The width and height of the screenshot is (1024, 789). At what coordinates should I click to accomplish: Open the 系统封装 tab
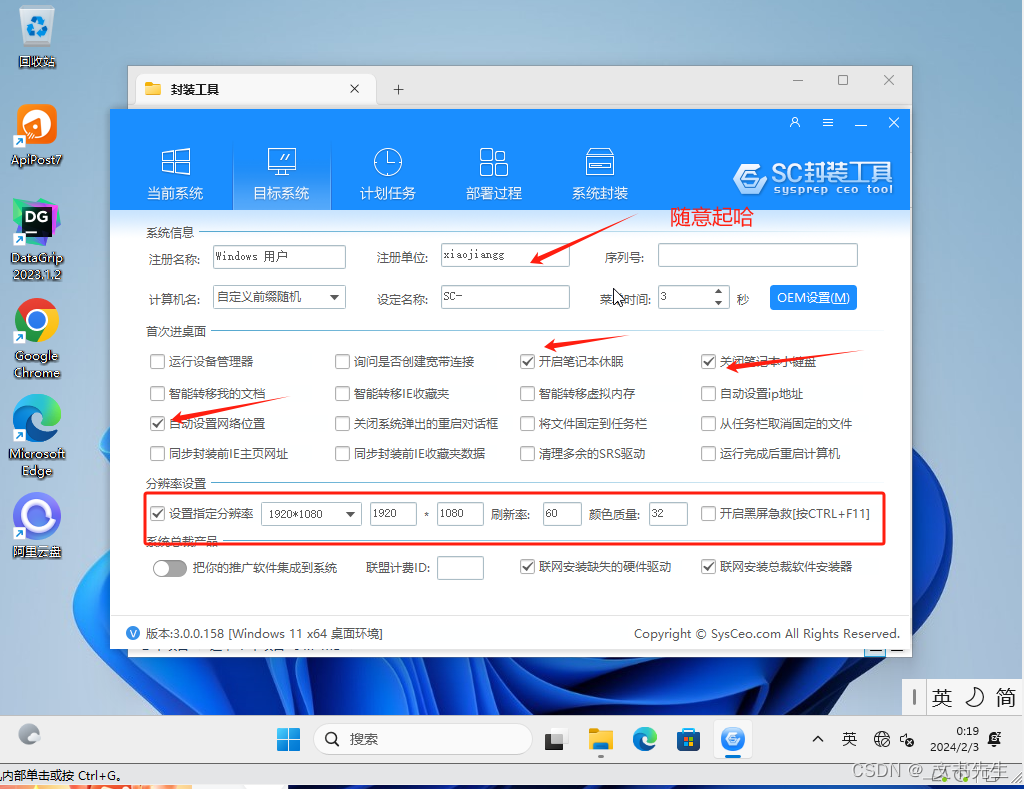(600, 174)
